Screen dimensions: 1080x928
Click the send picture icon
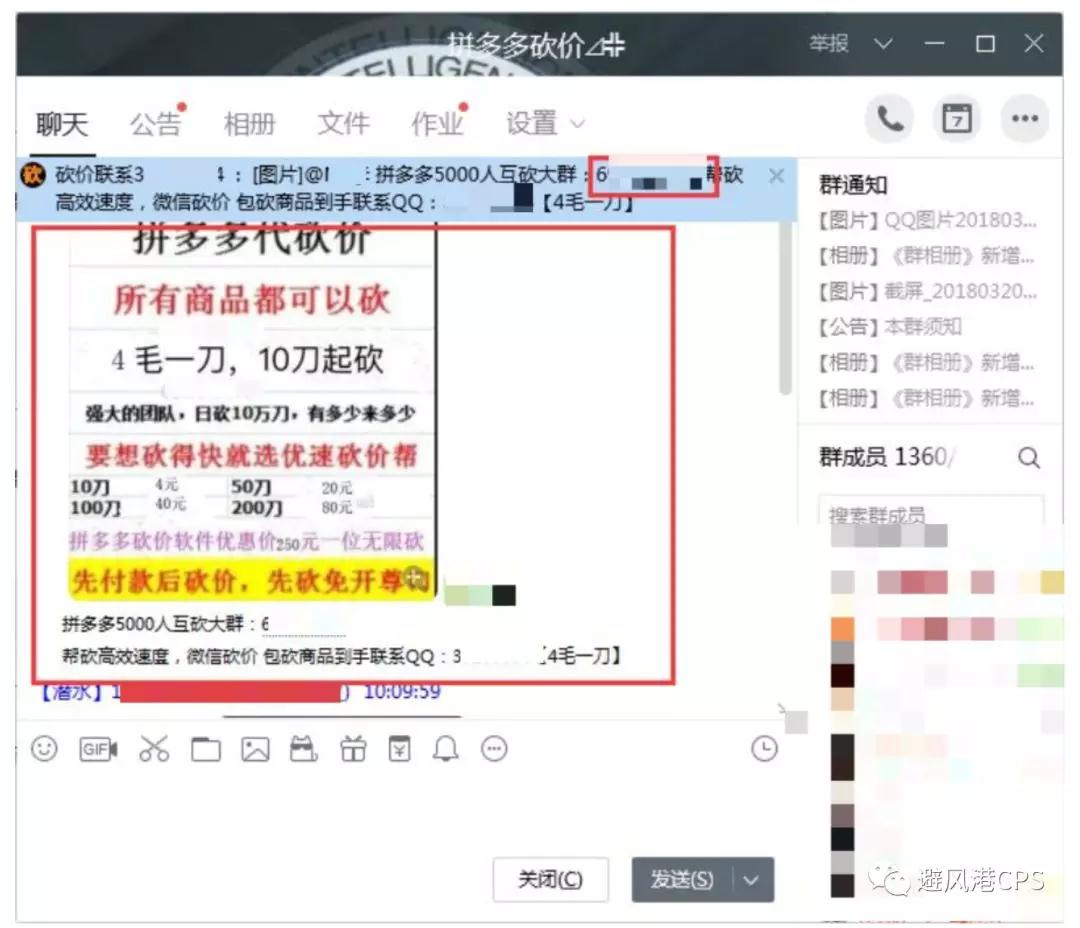coord(255,749)
